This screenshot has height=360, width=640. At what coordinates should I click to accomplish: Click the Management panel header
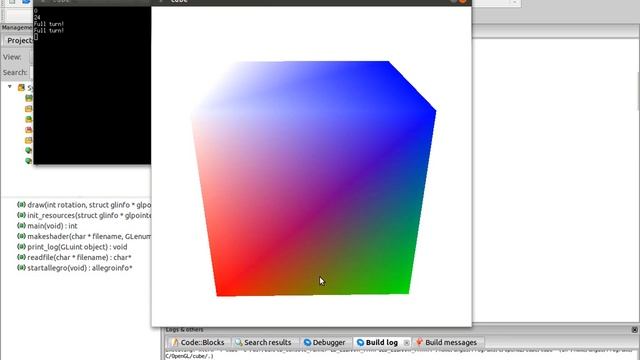point(16,27)
